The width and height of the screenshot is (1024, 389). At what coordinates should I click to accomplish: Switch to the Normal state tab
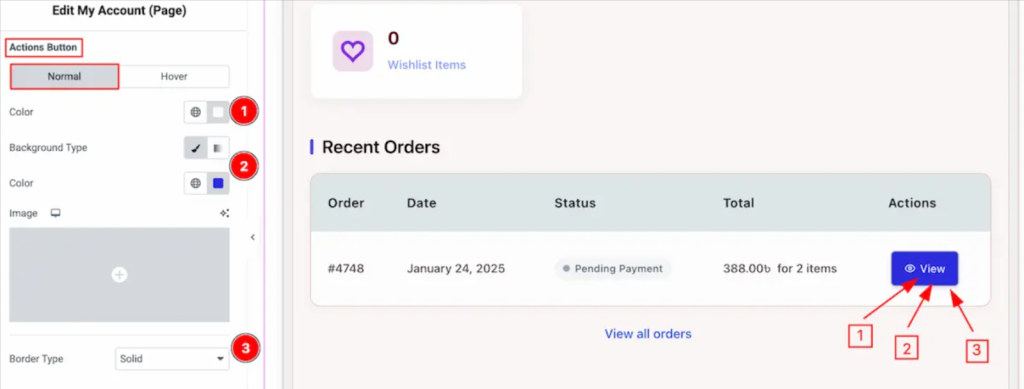64,76
